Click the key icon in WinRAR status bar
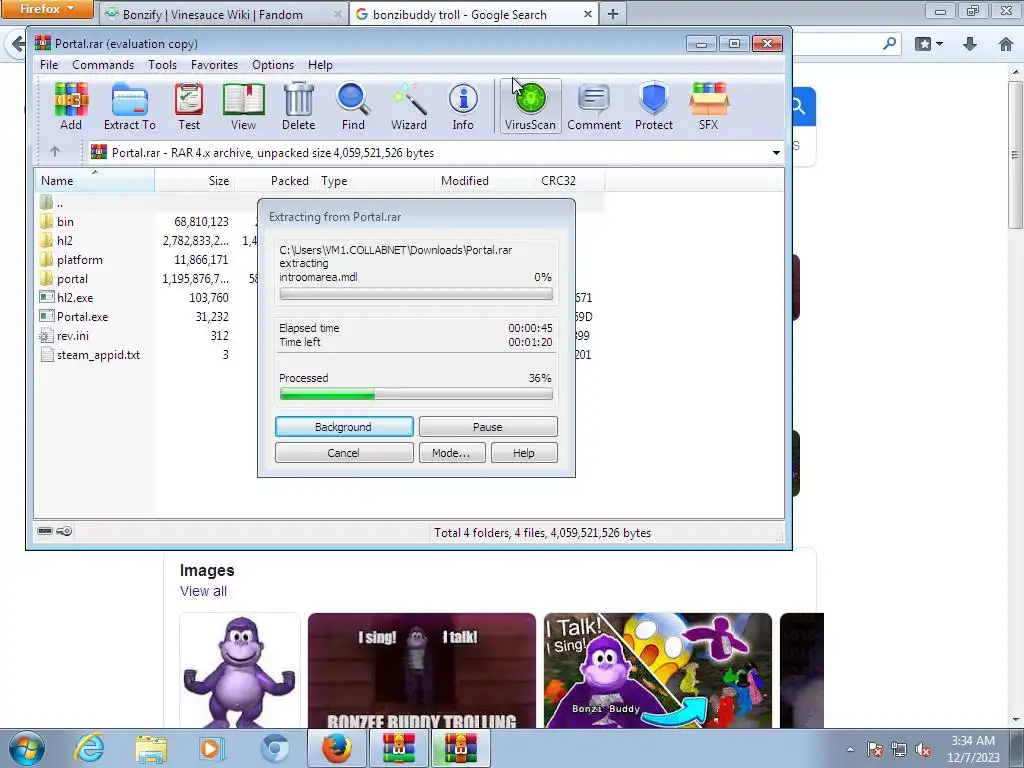The image size is (1024, 768). [x=64, y=531]
